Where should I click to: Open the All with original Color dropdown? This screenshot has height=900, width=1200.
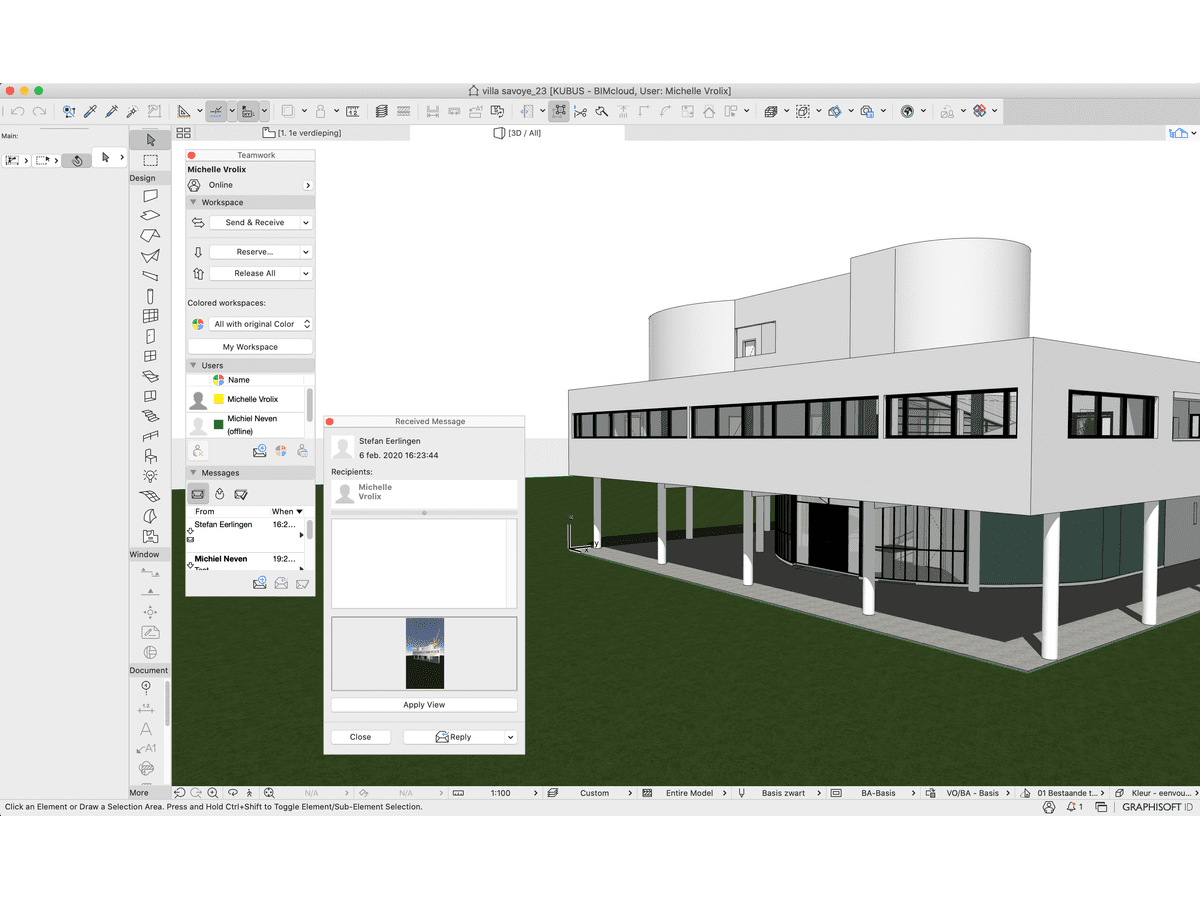pos(262,324)
